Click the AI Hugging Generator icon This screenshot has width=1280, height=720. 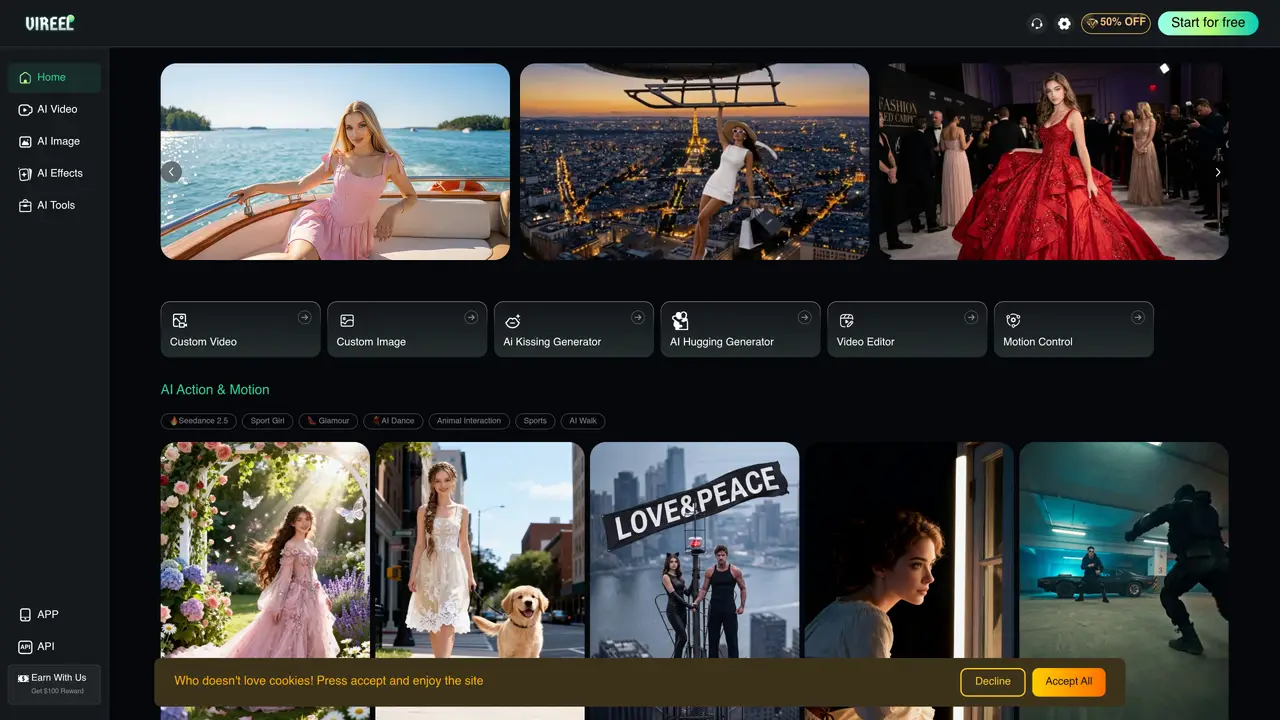pyautogui.click(x=680, y=320)
